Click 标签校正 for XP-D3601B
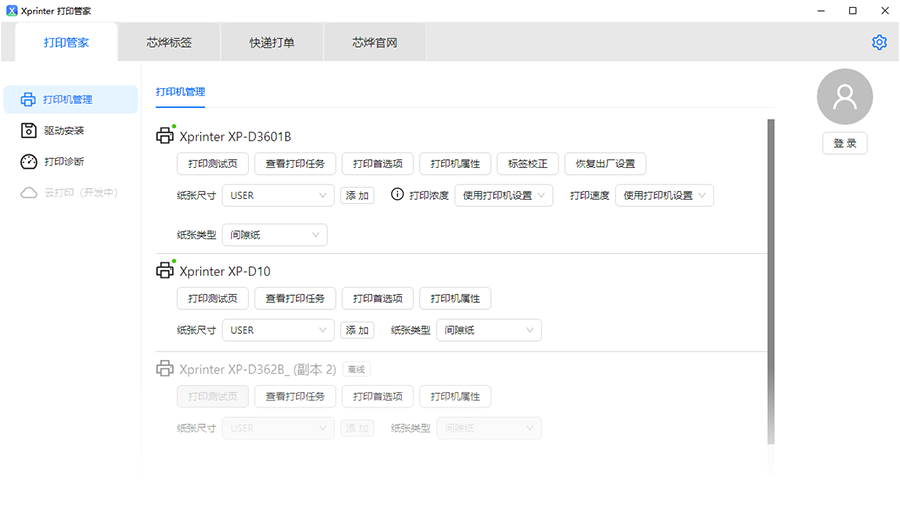 (x=528, y=164)
